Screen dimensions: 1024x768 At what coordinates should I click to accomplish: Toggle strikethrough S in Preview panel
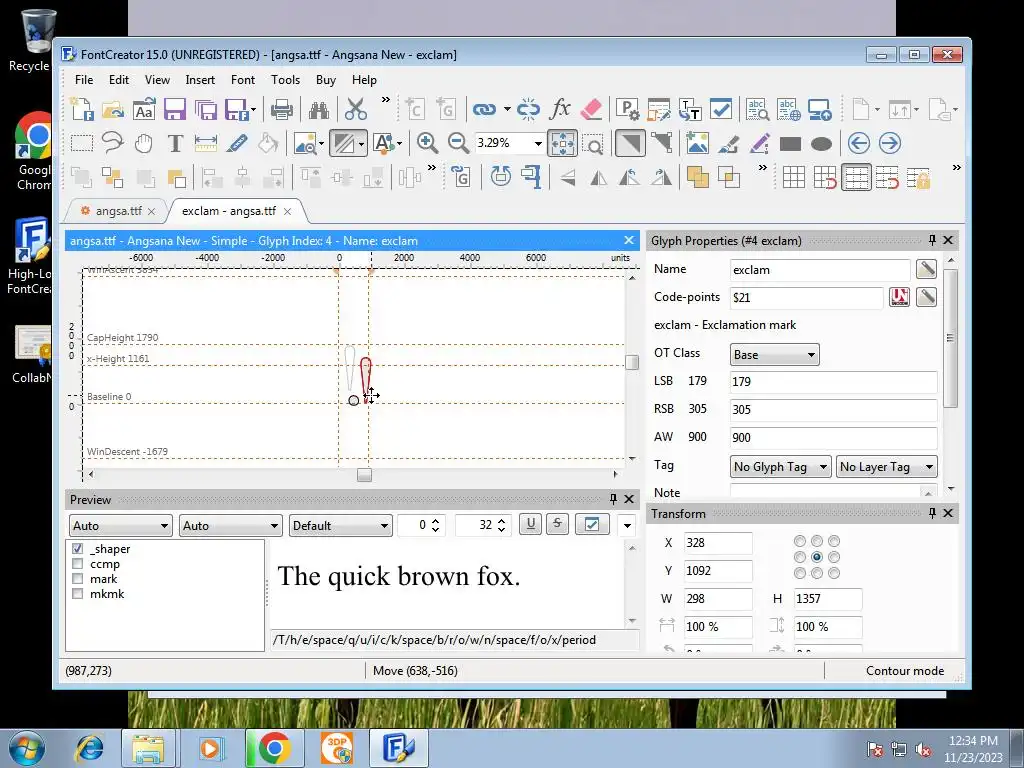(557, 524)
